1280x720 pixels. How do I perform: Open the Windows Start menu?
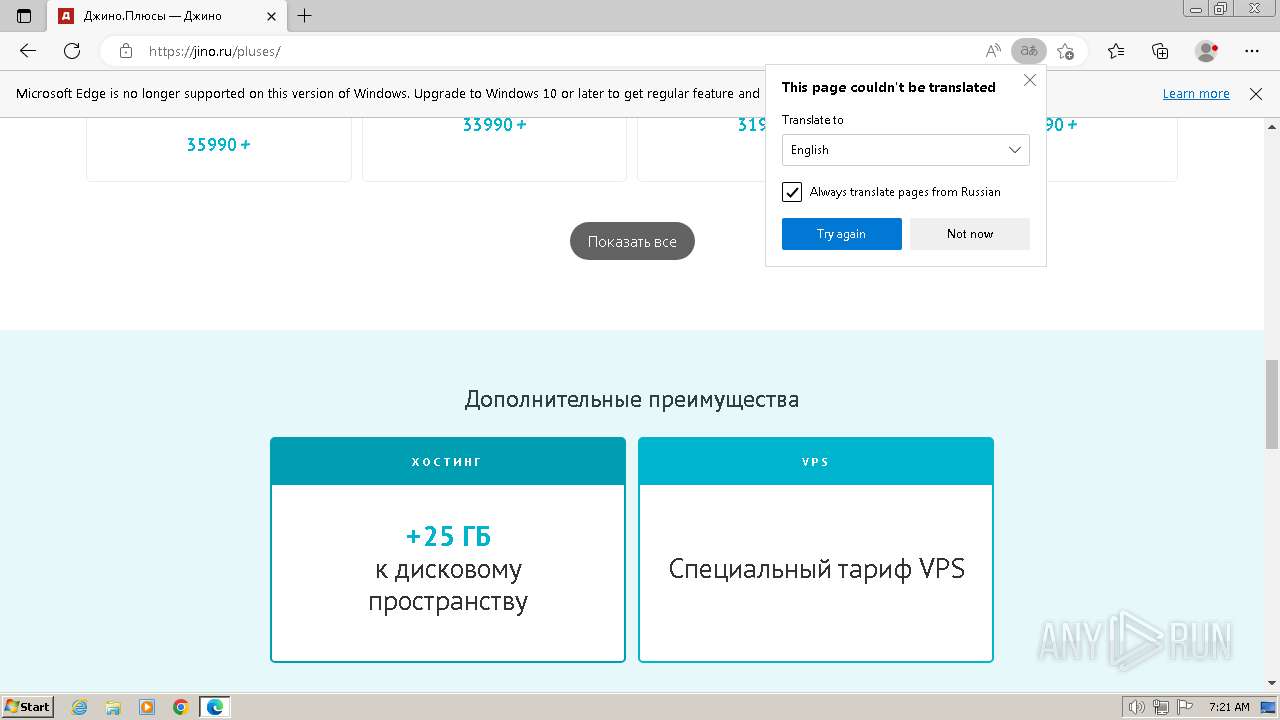tap(27, 706)
